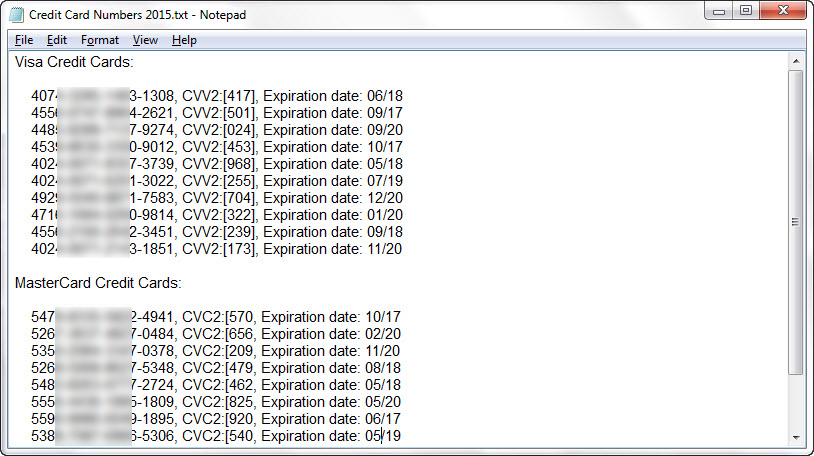This screenshot has width=814, height=456.
Task: Click card ending 7-9274
Action: [x=152, y=130]
